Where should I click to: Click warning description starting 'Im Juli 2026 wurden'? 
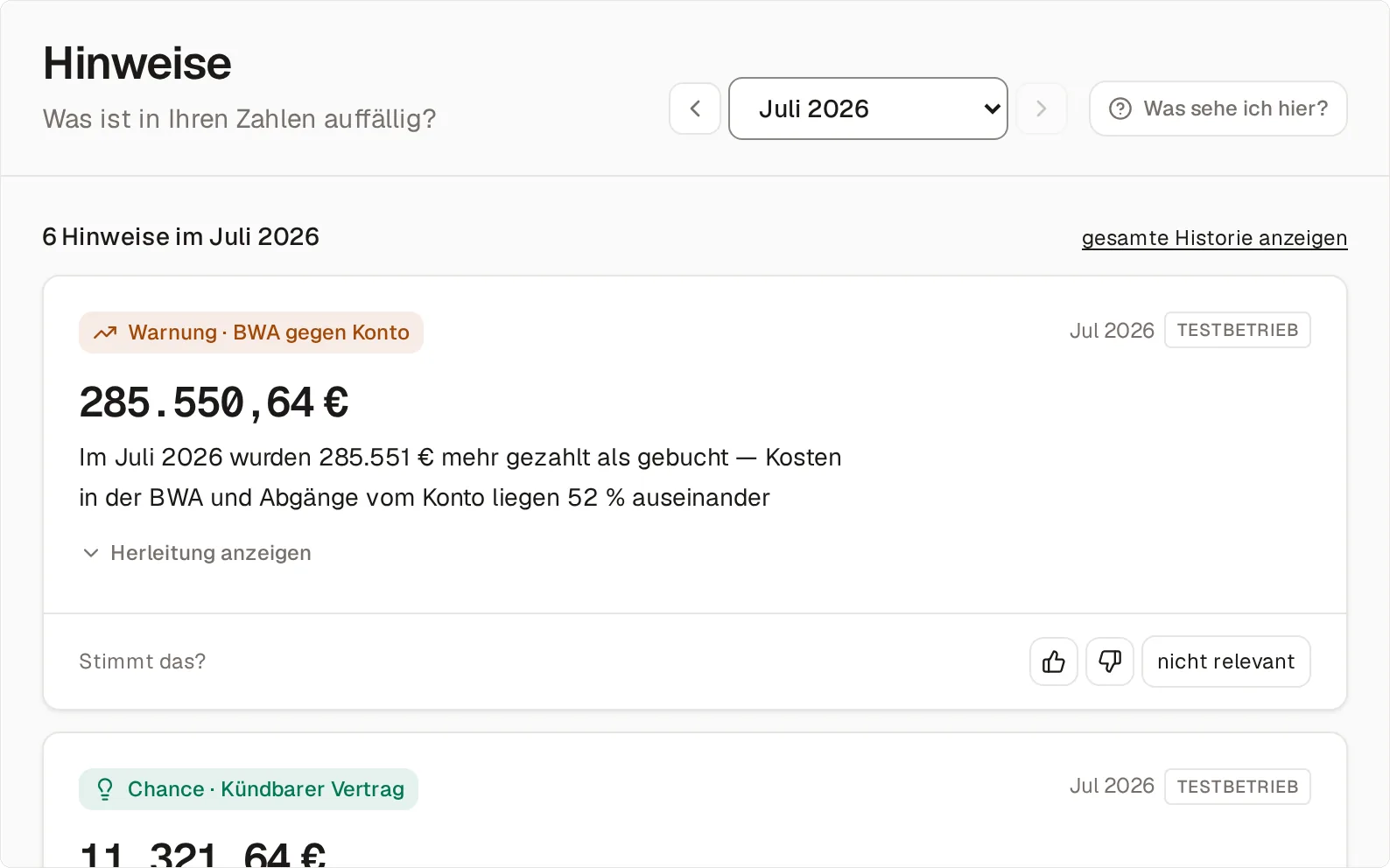460,478
